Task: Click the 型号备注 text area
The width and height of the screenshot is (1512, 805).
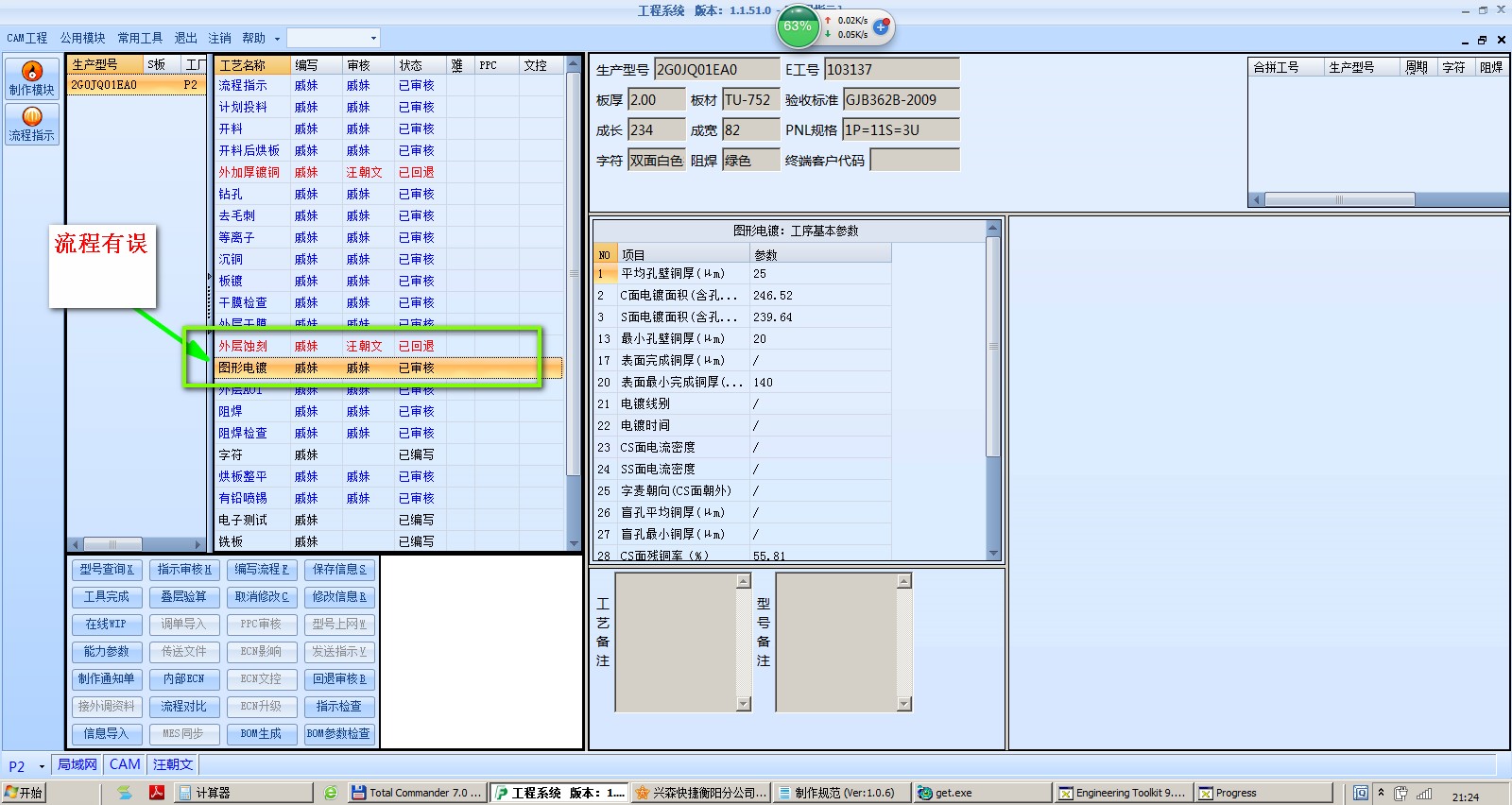Action: (836, 642)
